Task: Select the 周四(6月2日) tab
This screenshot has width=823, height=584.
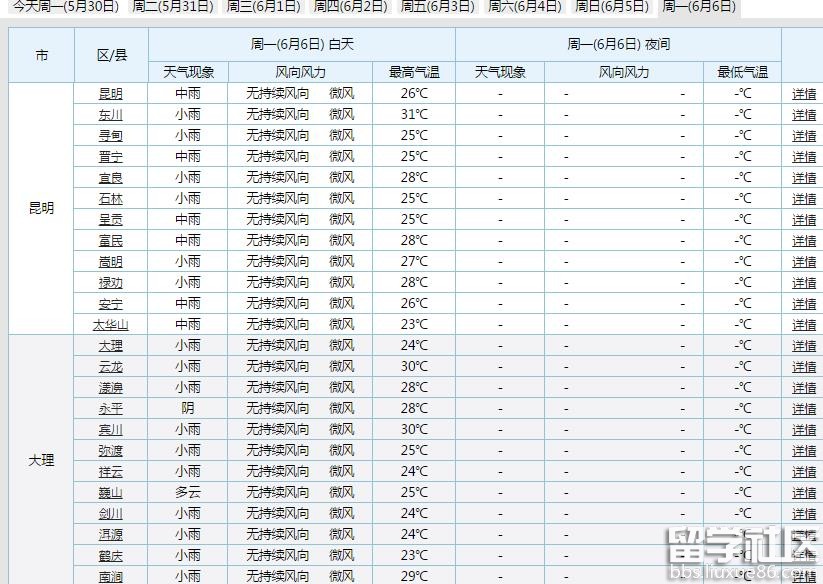Action: click(x=350, y=6)
